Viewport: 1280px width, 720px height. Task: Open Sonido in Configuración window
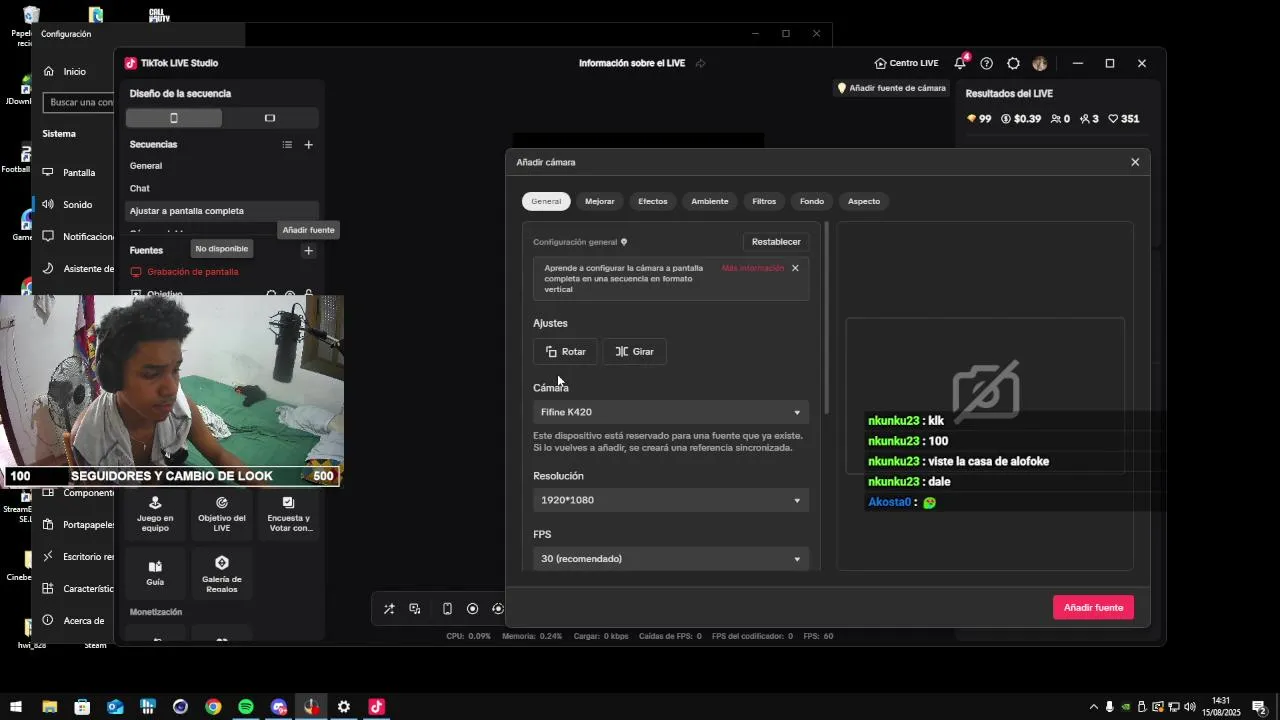click(x=77, y=205)
